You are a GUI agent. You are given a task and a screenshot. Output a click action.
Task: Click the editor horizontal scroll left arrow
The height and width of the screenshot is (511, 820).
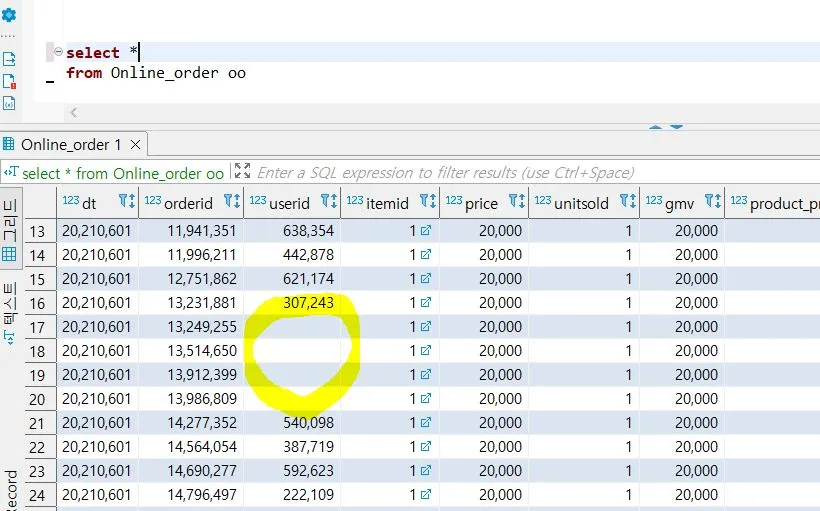coord(74,112)
